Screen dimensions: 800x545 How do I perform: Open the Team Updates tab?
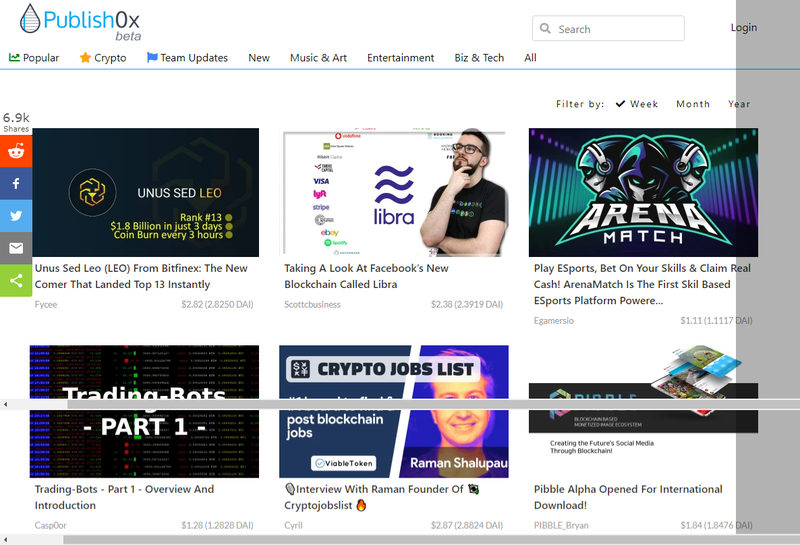tap(187, 58)
